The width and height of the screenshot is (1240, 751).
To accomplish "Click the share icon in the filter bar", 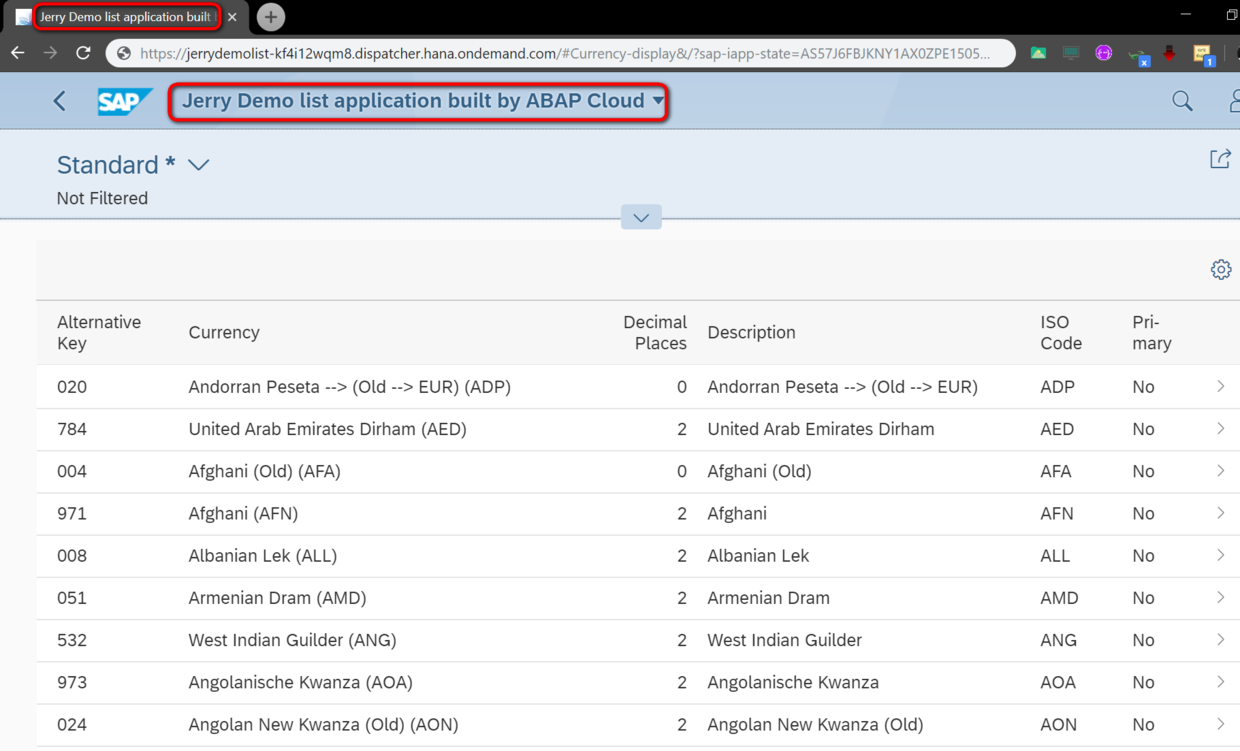I will click(1220, 159).
